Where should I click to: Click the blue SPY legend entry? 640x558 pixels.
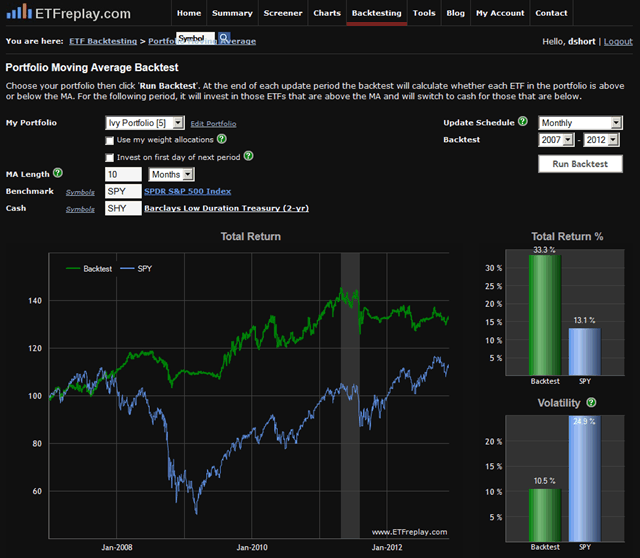(136, 269)
